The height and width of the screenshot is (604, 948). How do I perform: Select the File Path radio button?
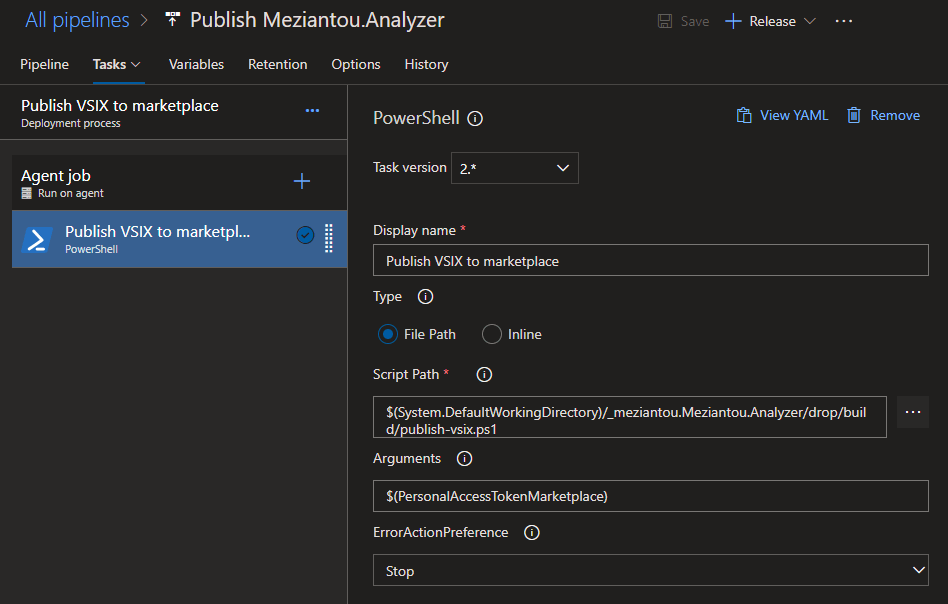click(388, 334)
